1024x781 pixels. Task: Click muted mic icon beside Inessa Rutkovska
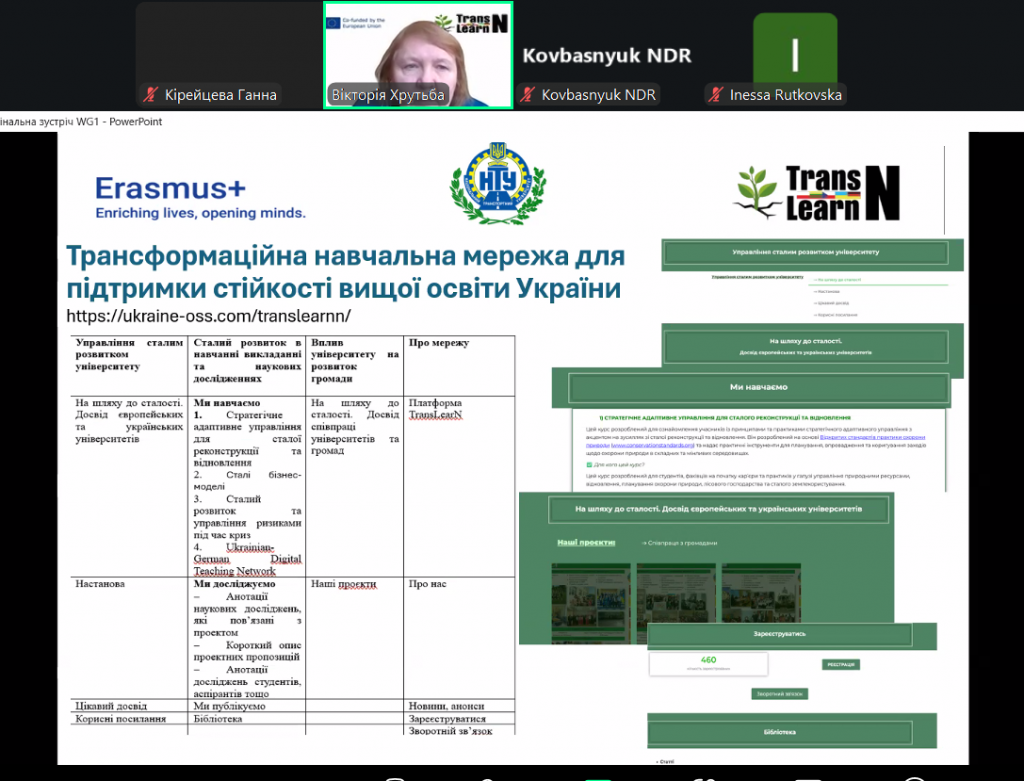click(716, 96)
